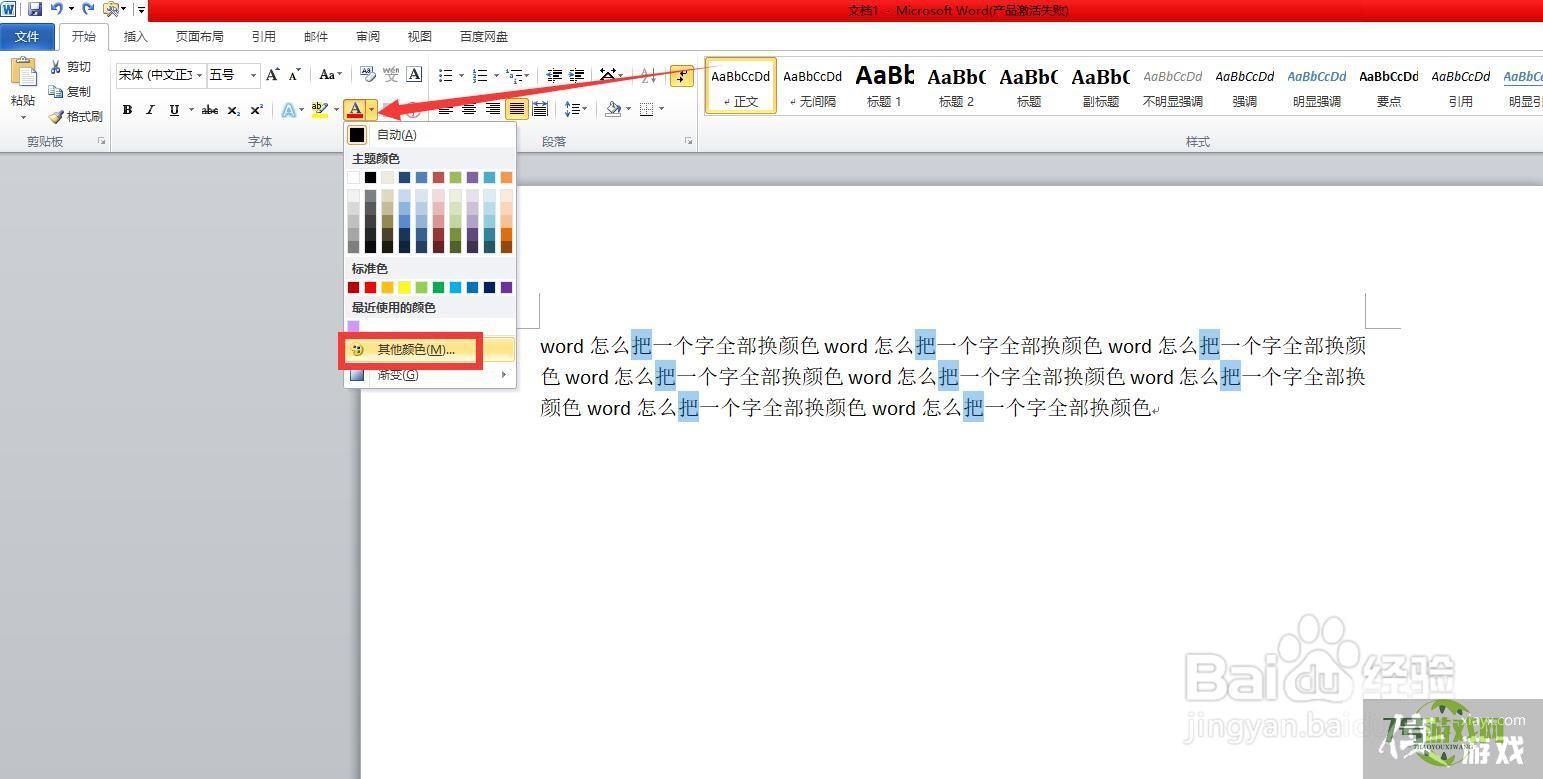Click the Save icon in quick access toolbar

(x=35, y=9)
